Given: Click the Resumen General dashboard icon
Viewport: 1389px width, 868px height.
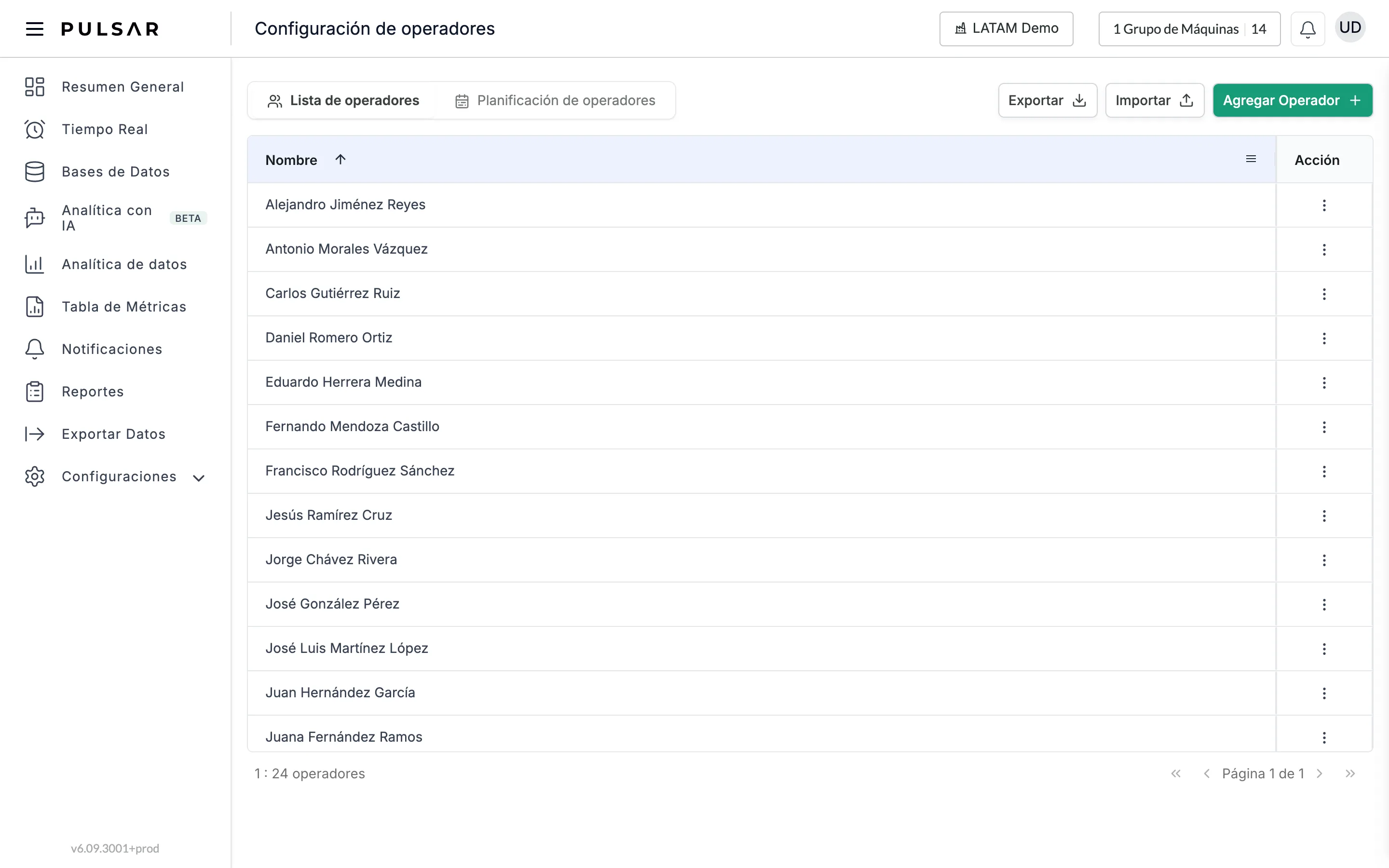Looking at the screenshot, I should (x=34, y=87).
